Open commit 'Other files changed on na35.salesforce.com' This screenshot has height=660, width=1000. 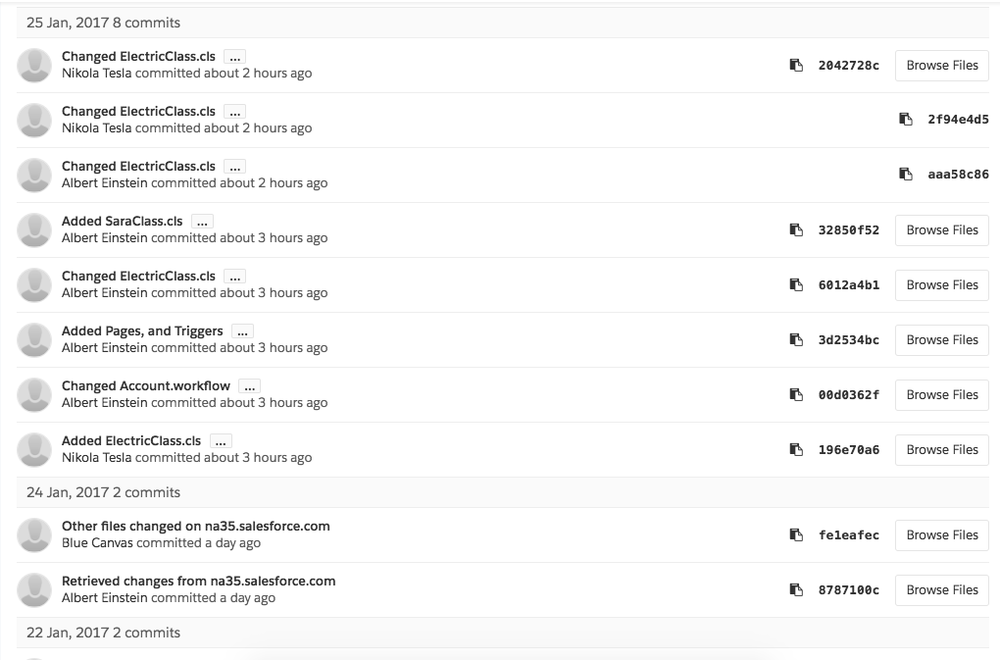pos(196,526)
